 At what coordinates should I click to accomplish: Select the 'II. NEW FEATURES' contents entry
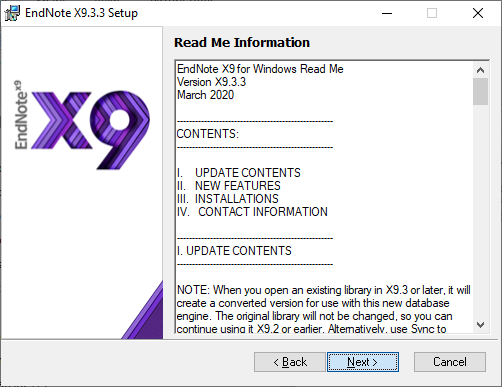coord(229,186)
